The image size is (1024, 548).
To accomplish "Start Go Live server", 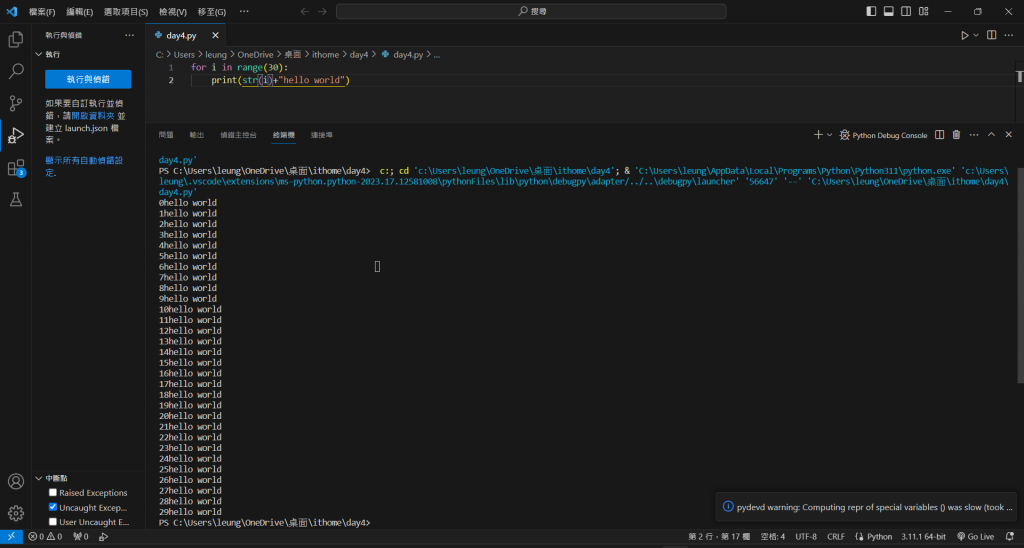I will (976, 537).
